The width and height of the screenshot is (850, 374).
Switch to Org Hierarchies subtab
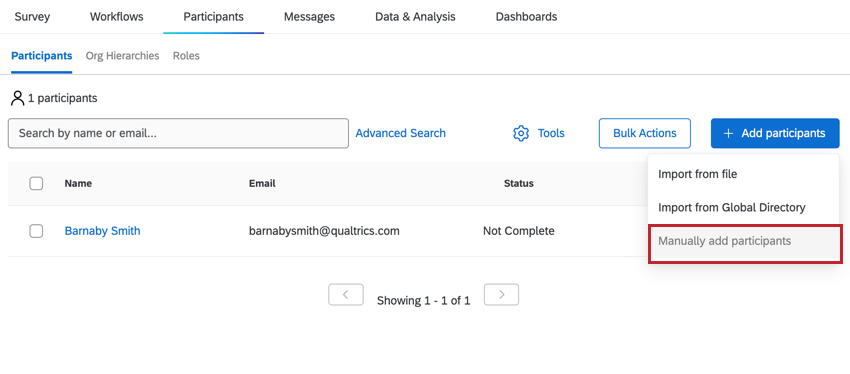123,56
